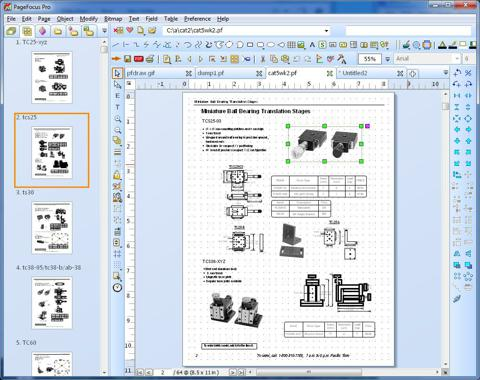Click the print icon in toolbar

tap(150, 59)
